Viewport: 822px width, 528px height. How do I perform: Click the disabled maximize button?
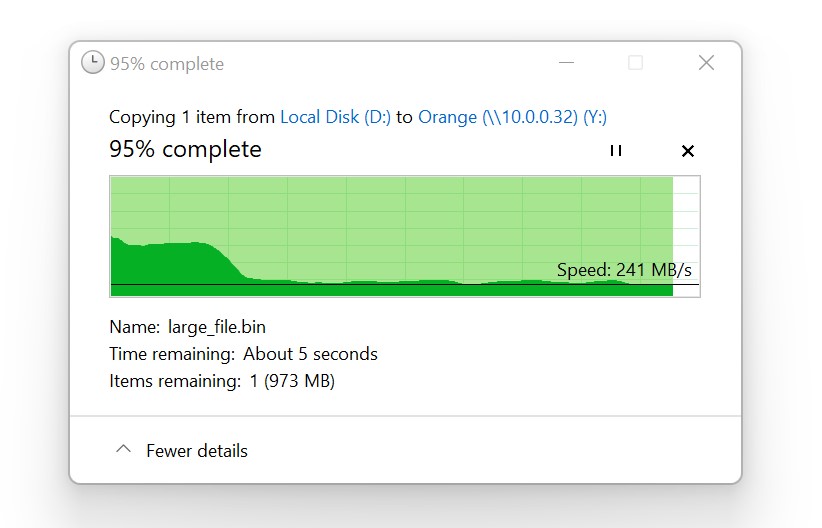point(635,63)
